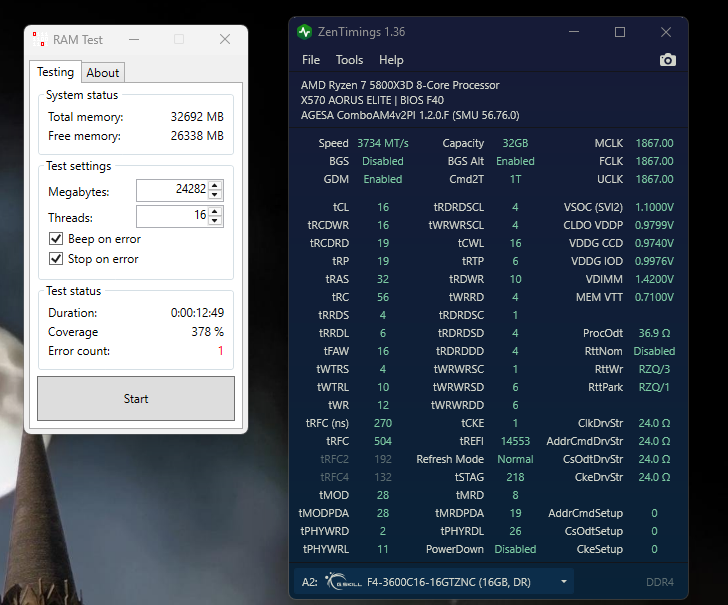Image resolution: width=728 pixels, height=605 pixels.
Task: Click the tCL value 16
Action: point(383,207)
